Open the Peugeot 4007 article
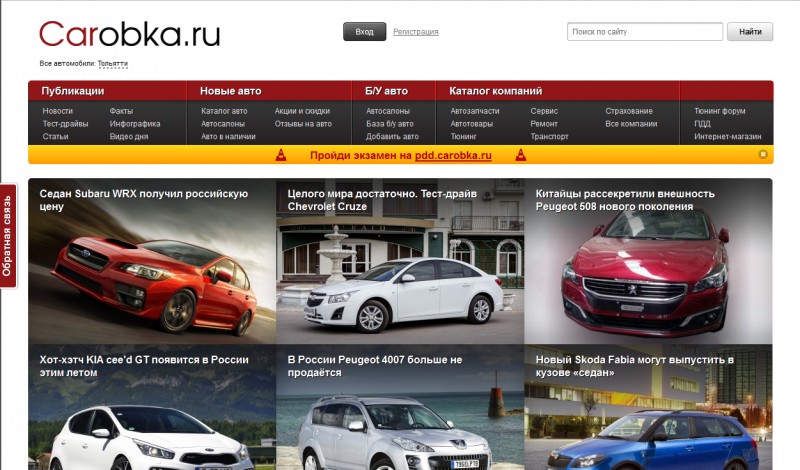Viewport: 800px width, 470px height. [400, 407]
